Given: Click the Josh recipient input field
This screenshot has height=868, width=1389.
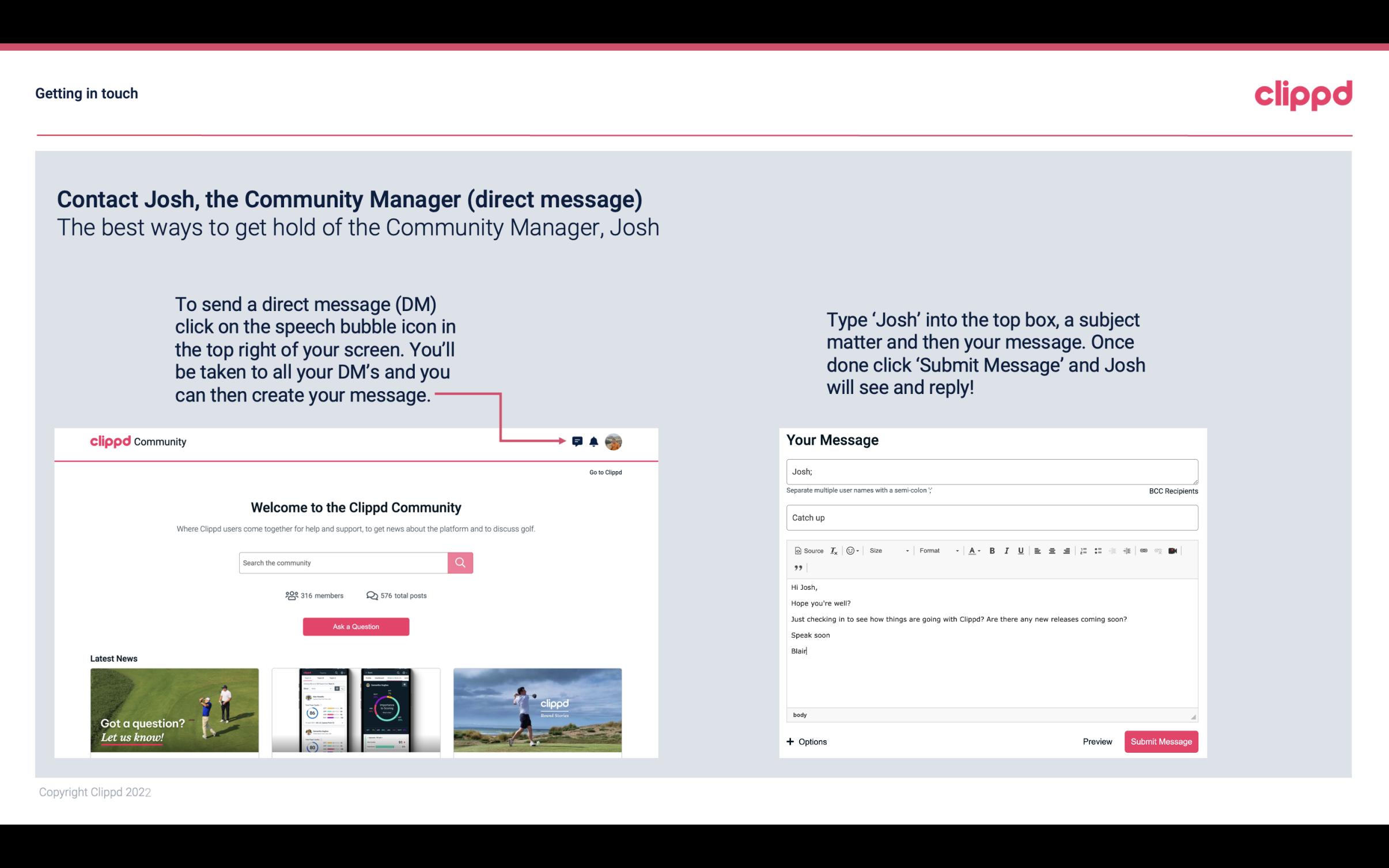Looking at the screenshot, I should tap(992, 470).
